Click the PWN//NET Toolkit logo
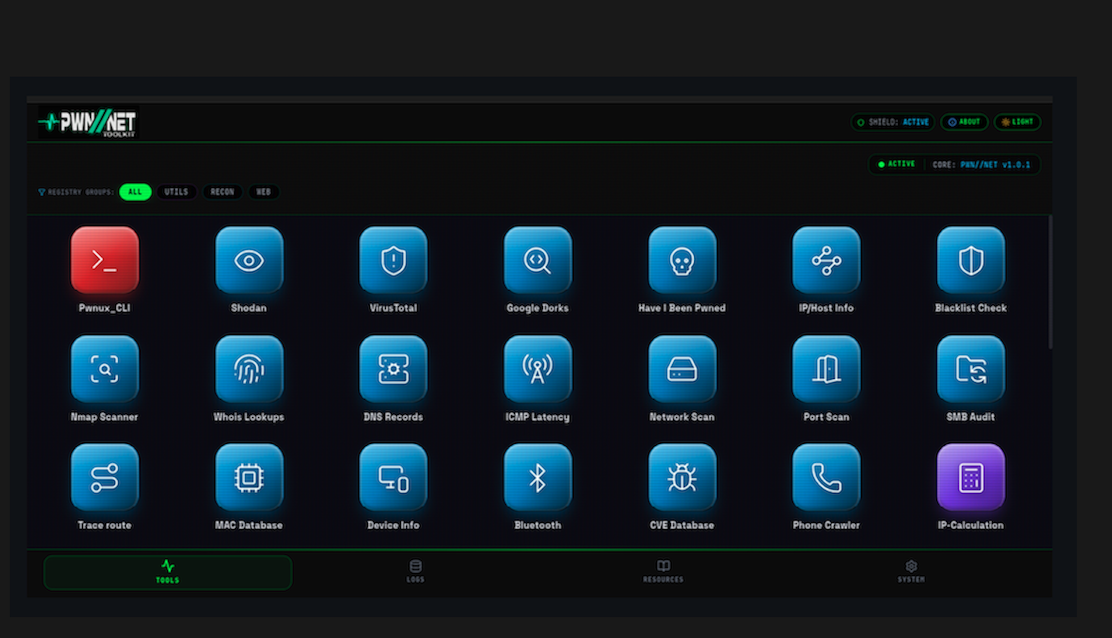 (x=88, y=122)
